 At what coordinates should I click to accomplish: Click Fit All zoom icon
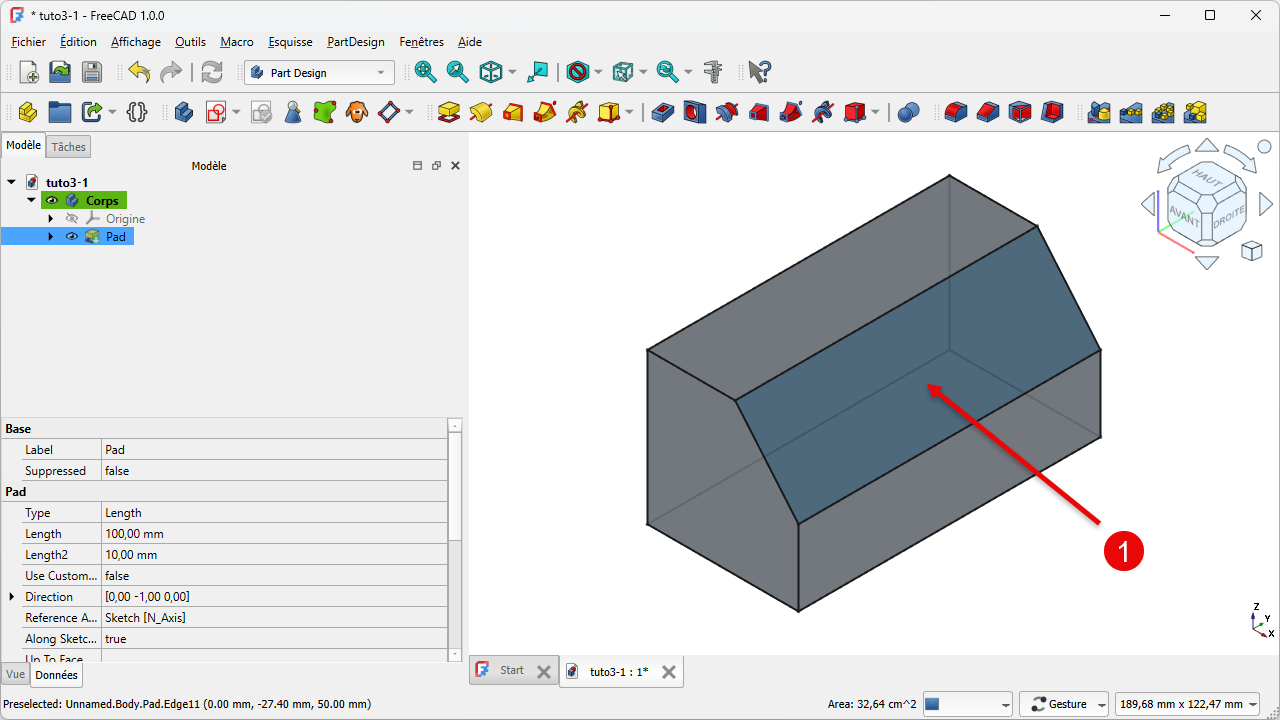[x=426, y=72]
